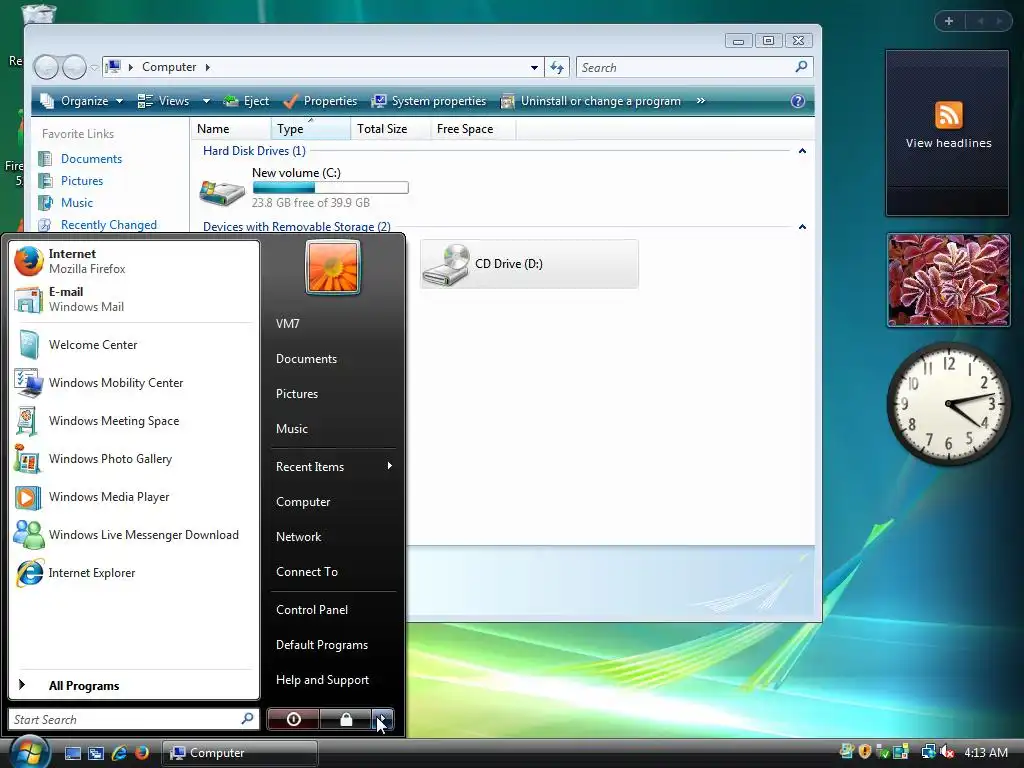Open Default Programs from Start menu
Viewport: 1024px width, 768px height.
(x=333, y=645)
